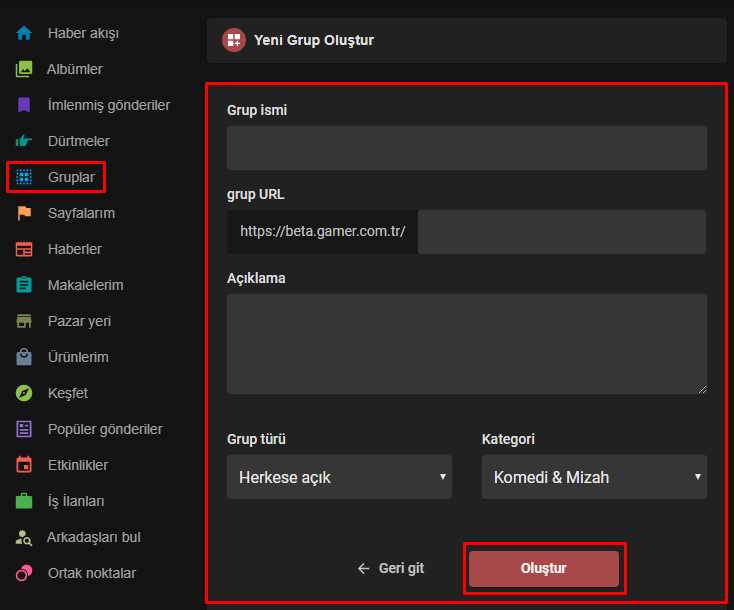Open the Gruplar menu item
734x610 pixels.
71,177
